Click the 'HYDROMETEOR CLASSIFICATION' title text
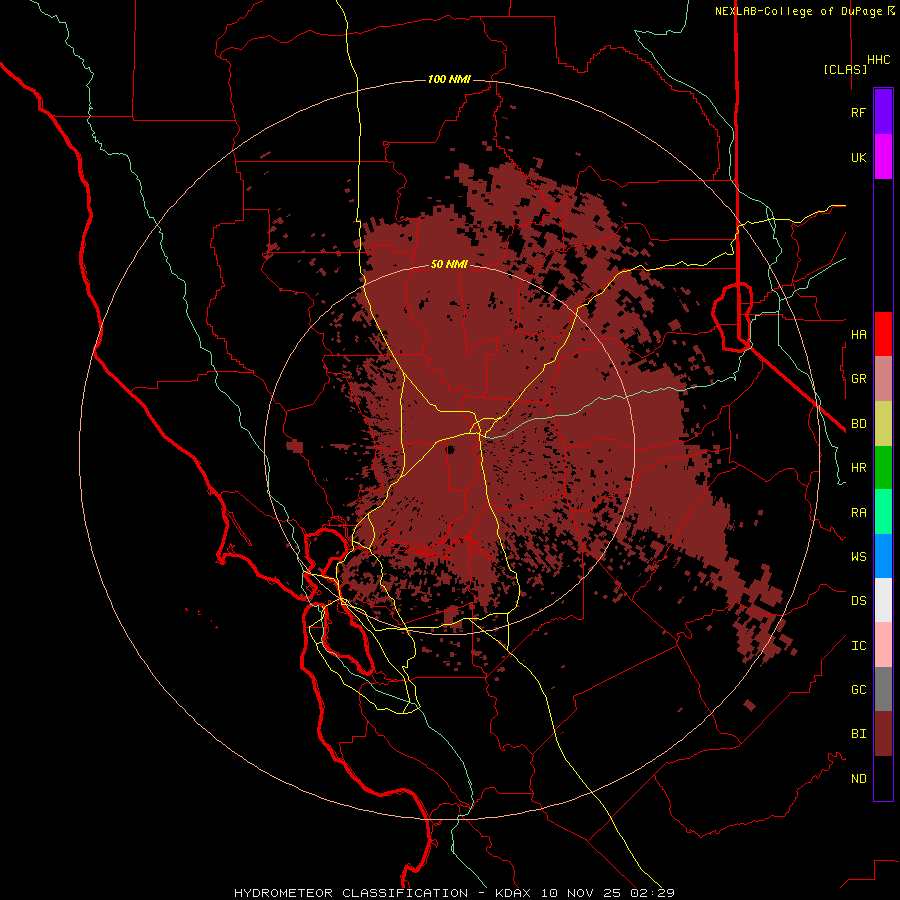The image size is (900, 900). 351,893
